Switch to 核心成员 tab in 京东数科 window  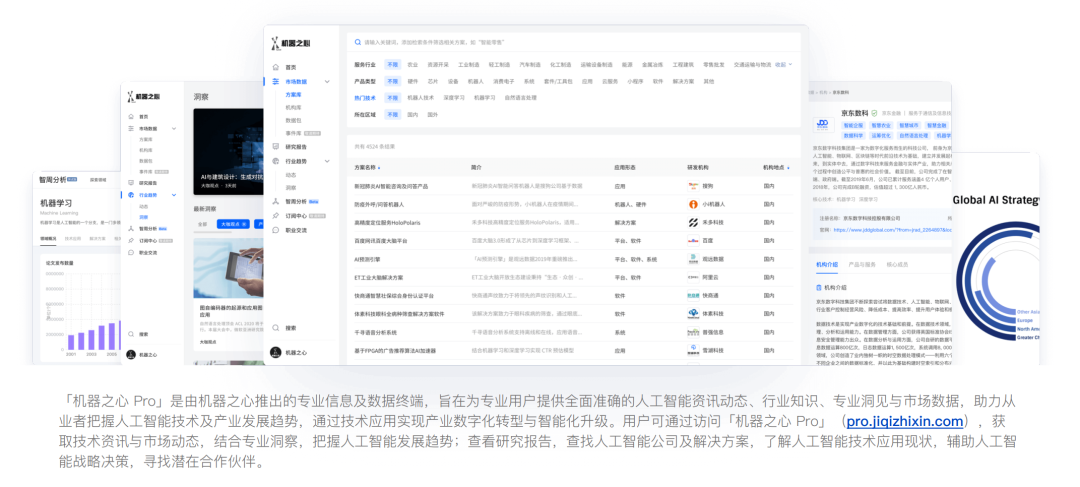click(897, 265)
